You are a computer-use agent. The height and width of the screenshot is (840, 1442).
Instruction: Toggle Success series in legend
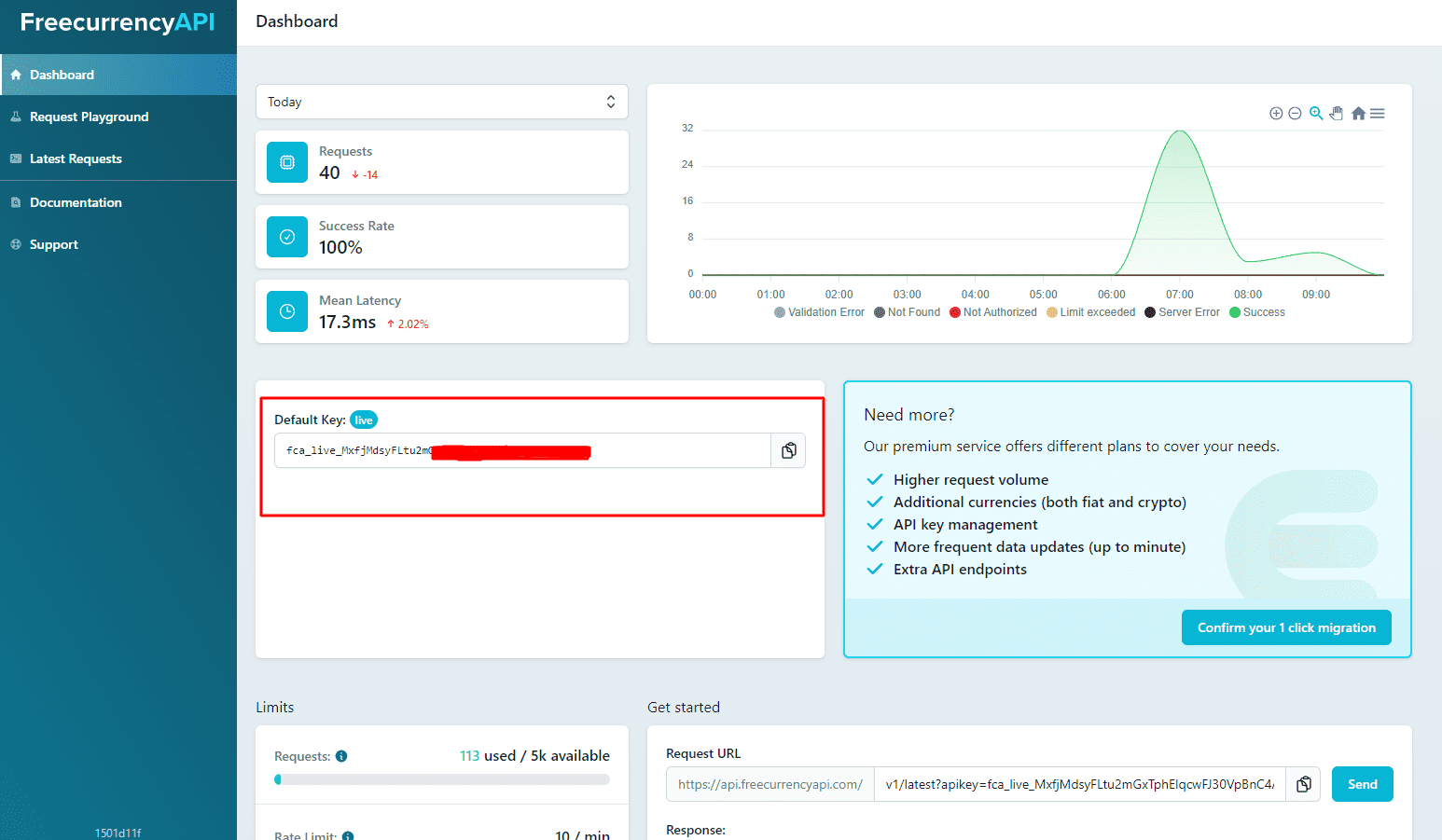coord(1257,312)
